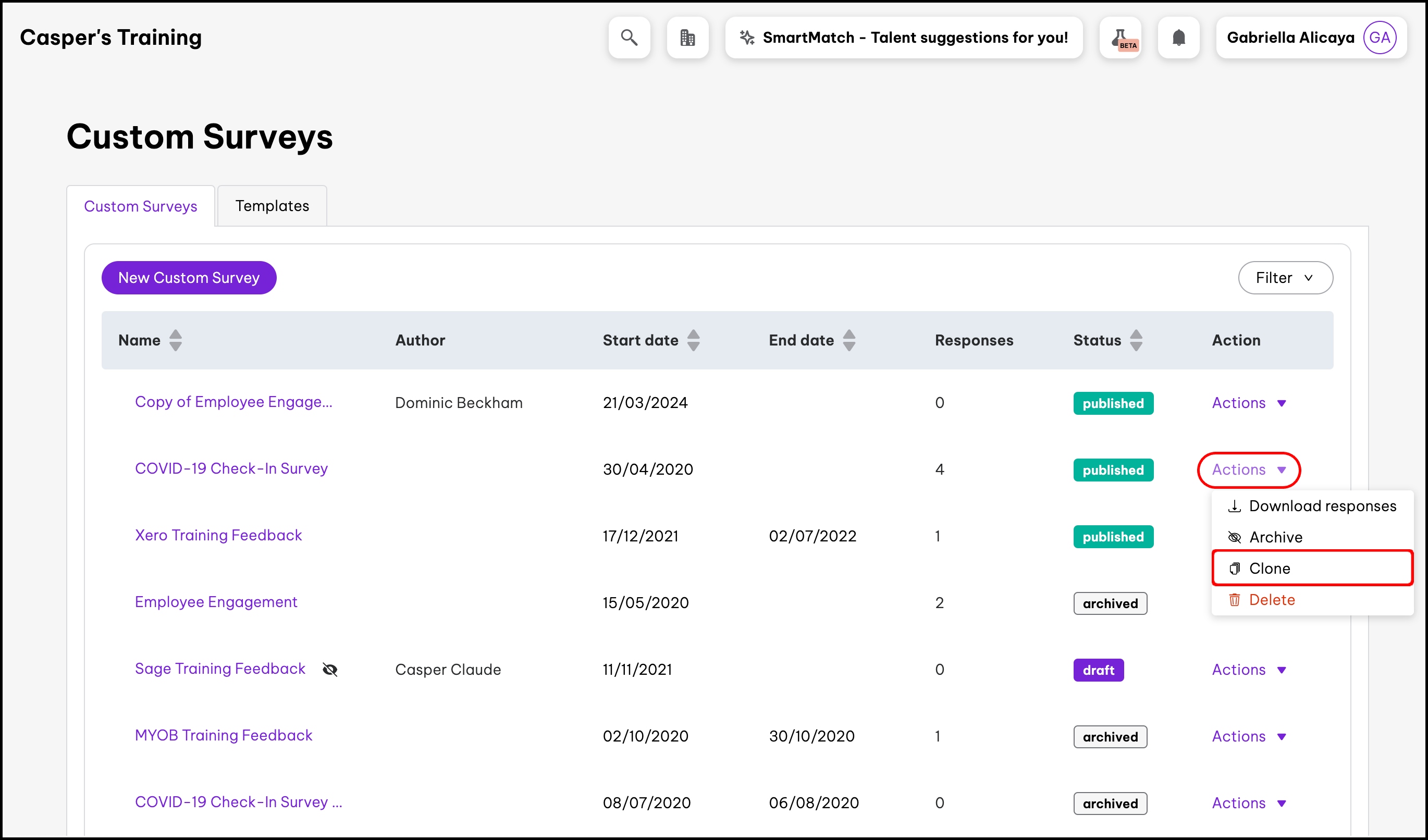Open the BETA lab flask icon

pyautogui.click(x=1121, y=38)
